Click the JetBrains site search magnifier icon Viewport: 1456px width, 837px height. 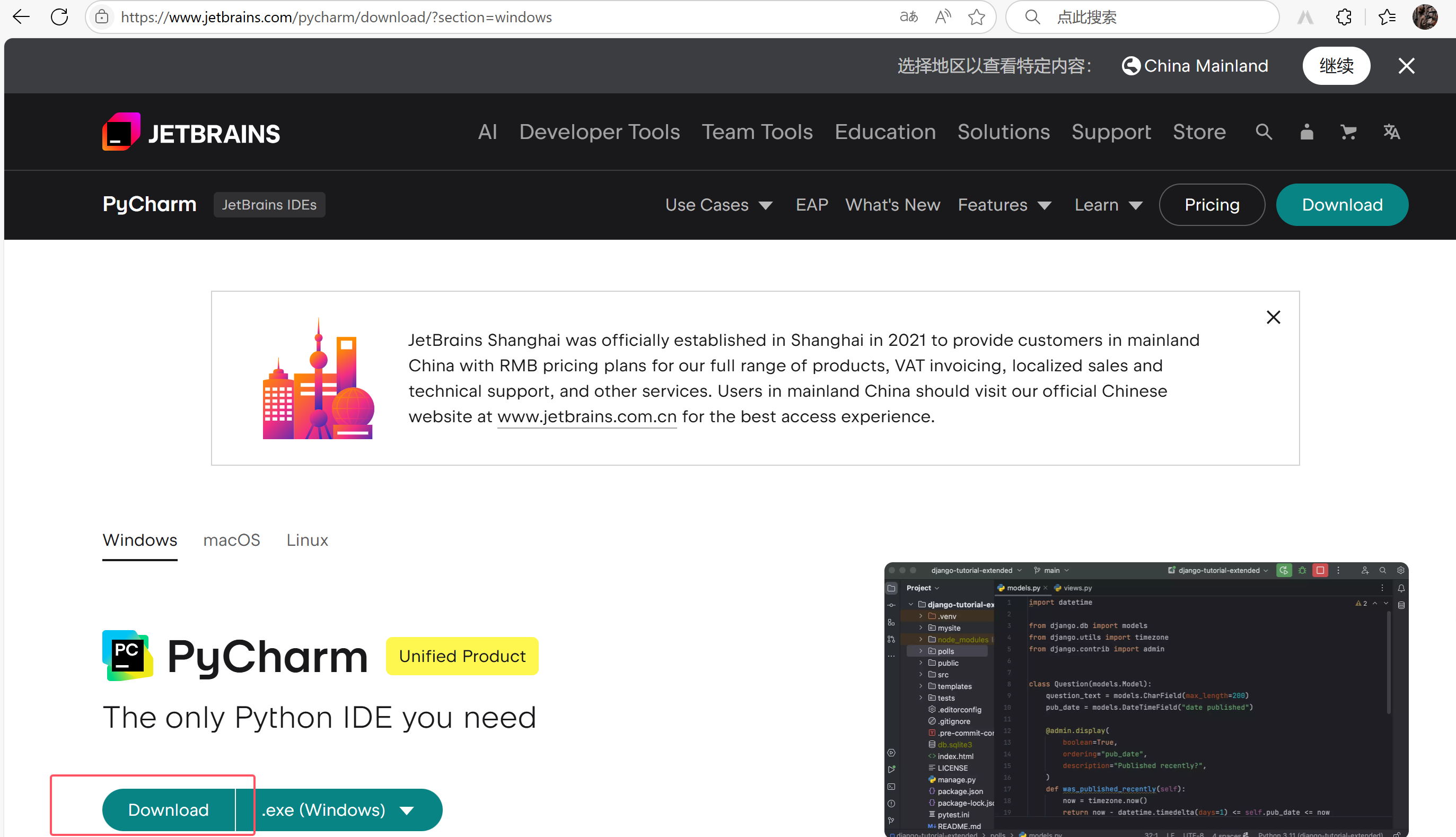pos(1263,132)
